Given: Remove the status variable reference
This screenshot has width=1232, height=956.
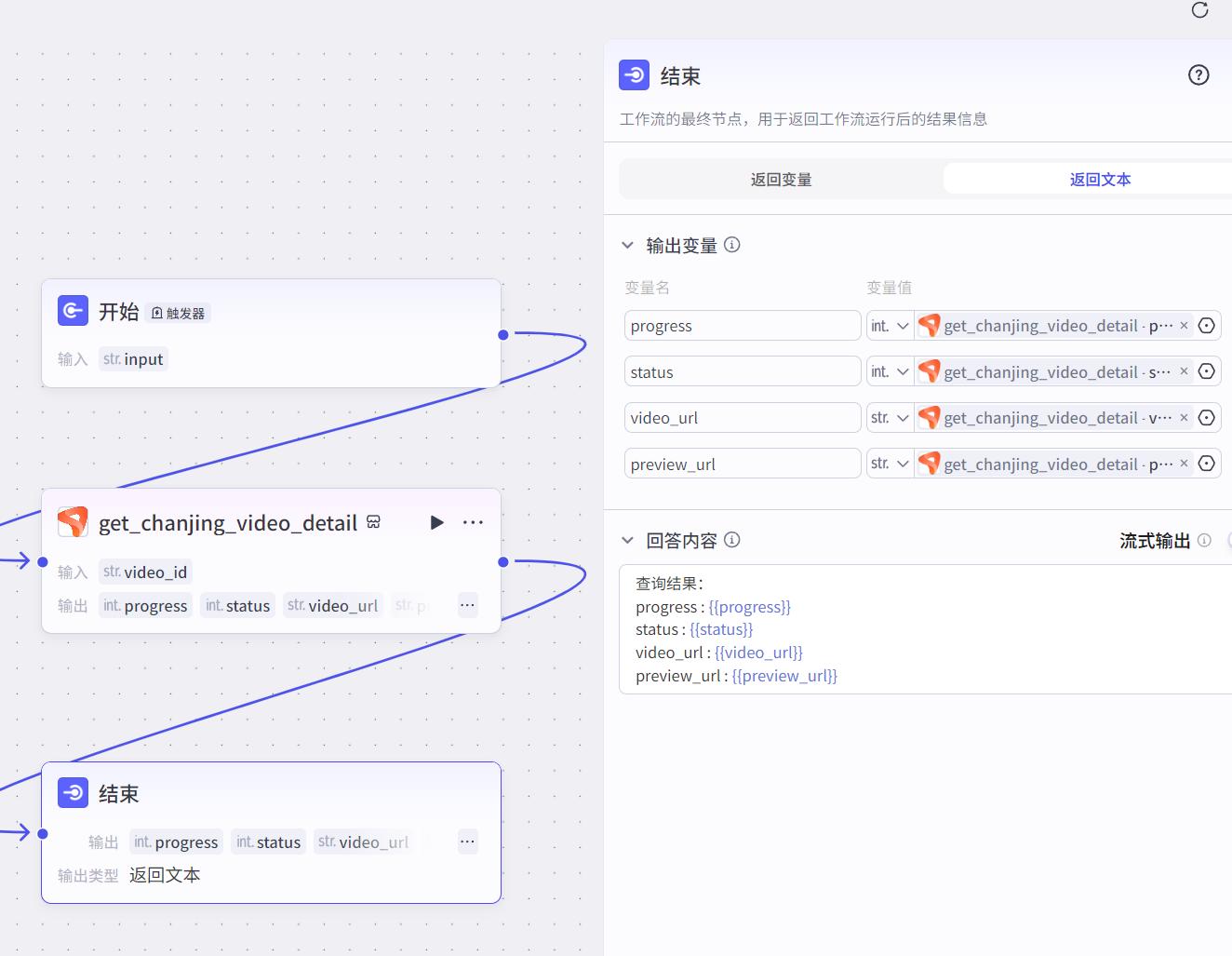Looking at the screenshot, I should (x=1184, y=371).
